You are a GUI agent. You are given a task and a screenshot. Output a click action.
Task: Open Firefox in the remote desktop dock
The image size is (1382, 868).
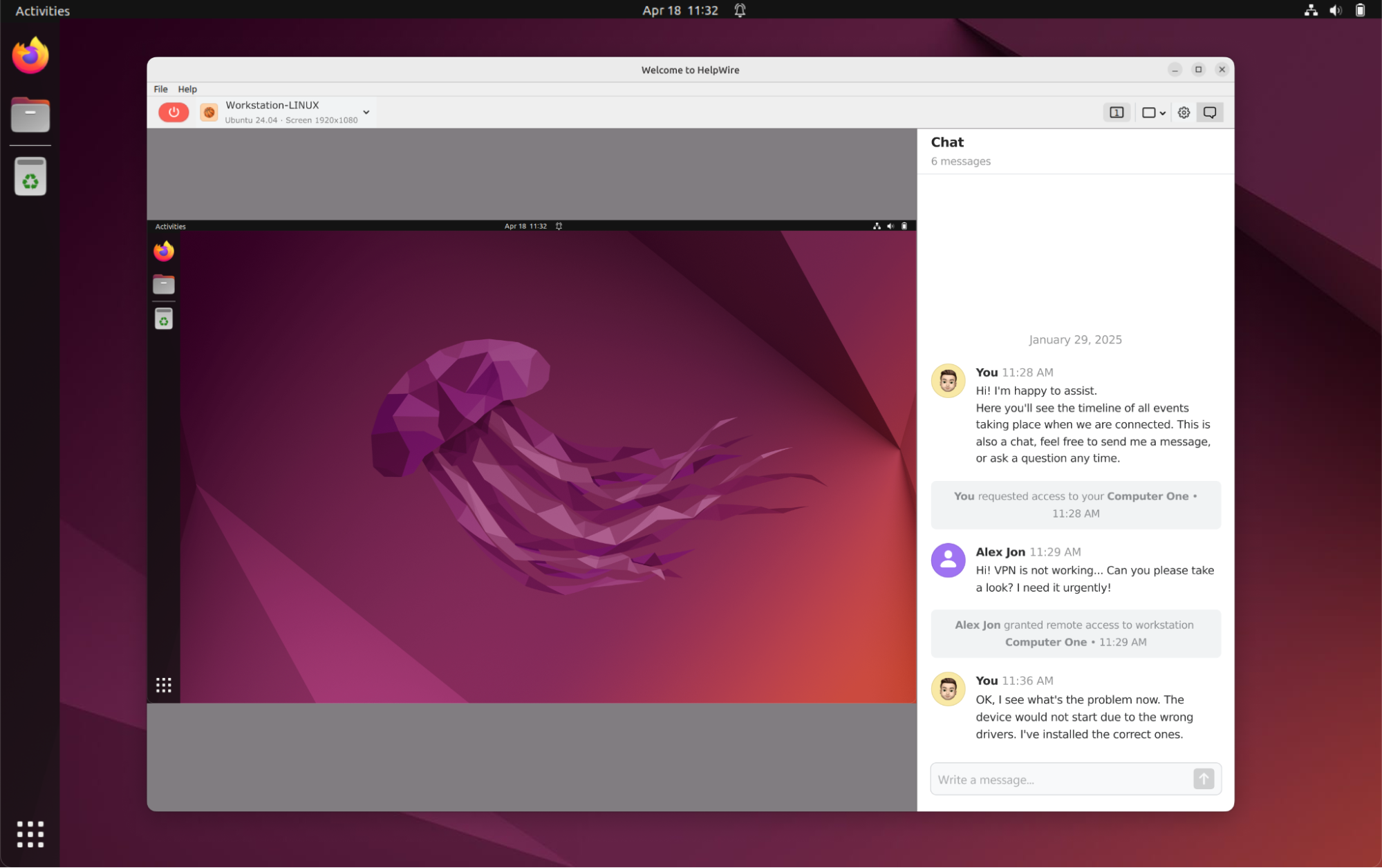click(x=164, y=251)
